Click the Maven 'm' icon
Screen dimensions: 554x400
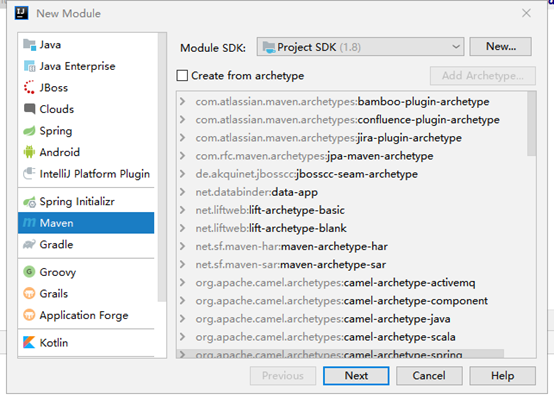pyautogui.click(x=29, y=223)
